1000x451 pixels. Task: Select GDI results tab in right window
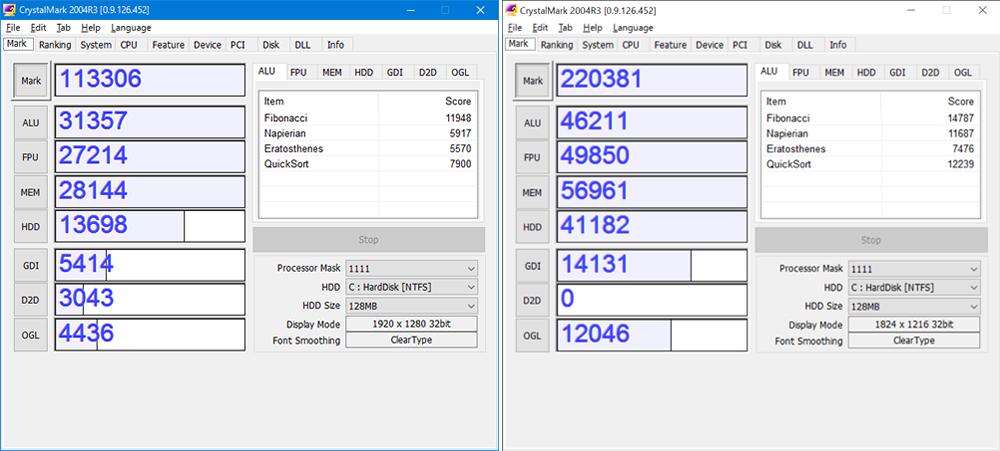(x=897, y=73)
